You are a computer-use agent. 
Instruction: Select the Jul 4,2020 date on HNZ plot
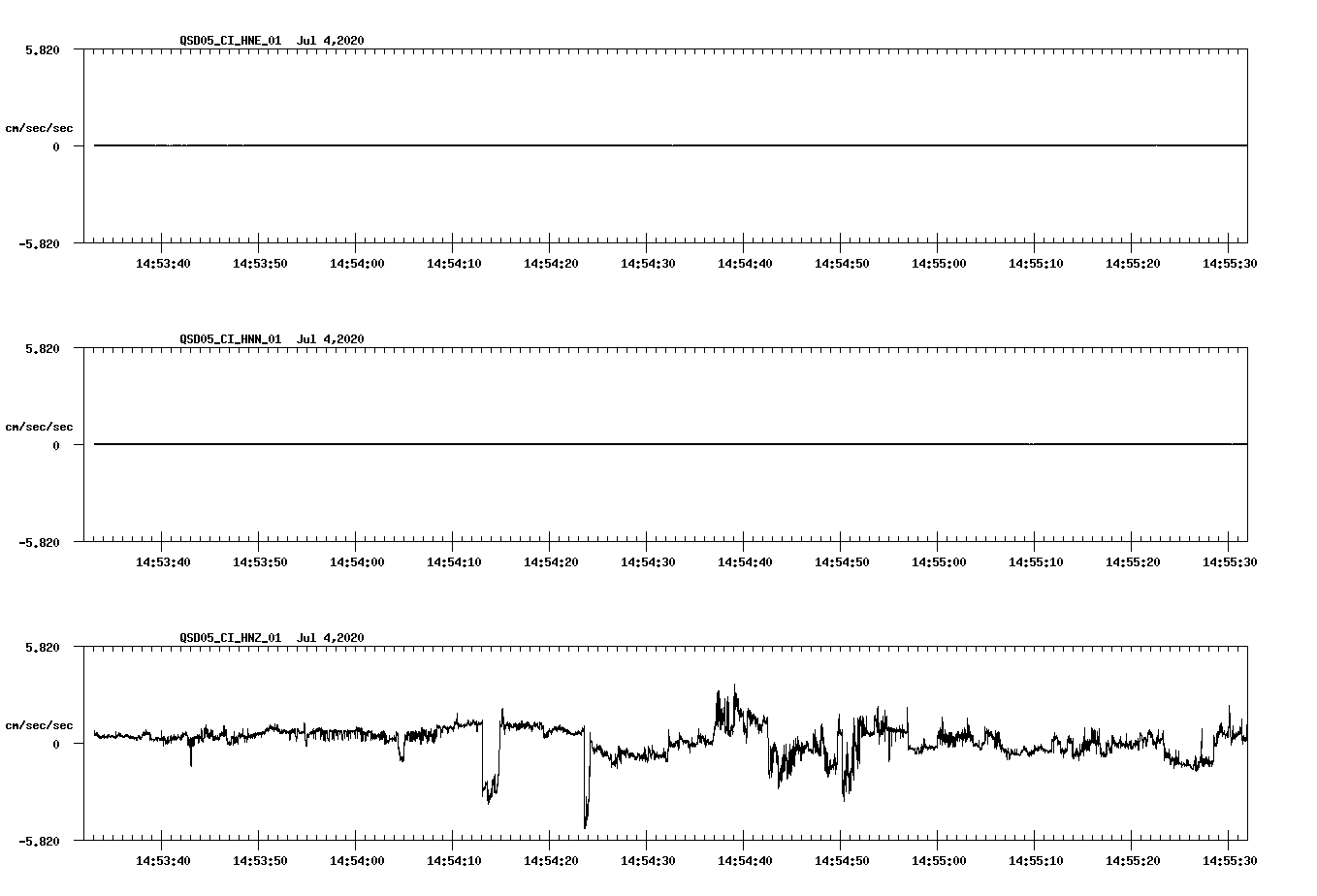coord(331,638)
